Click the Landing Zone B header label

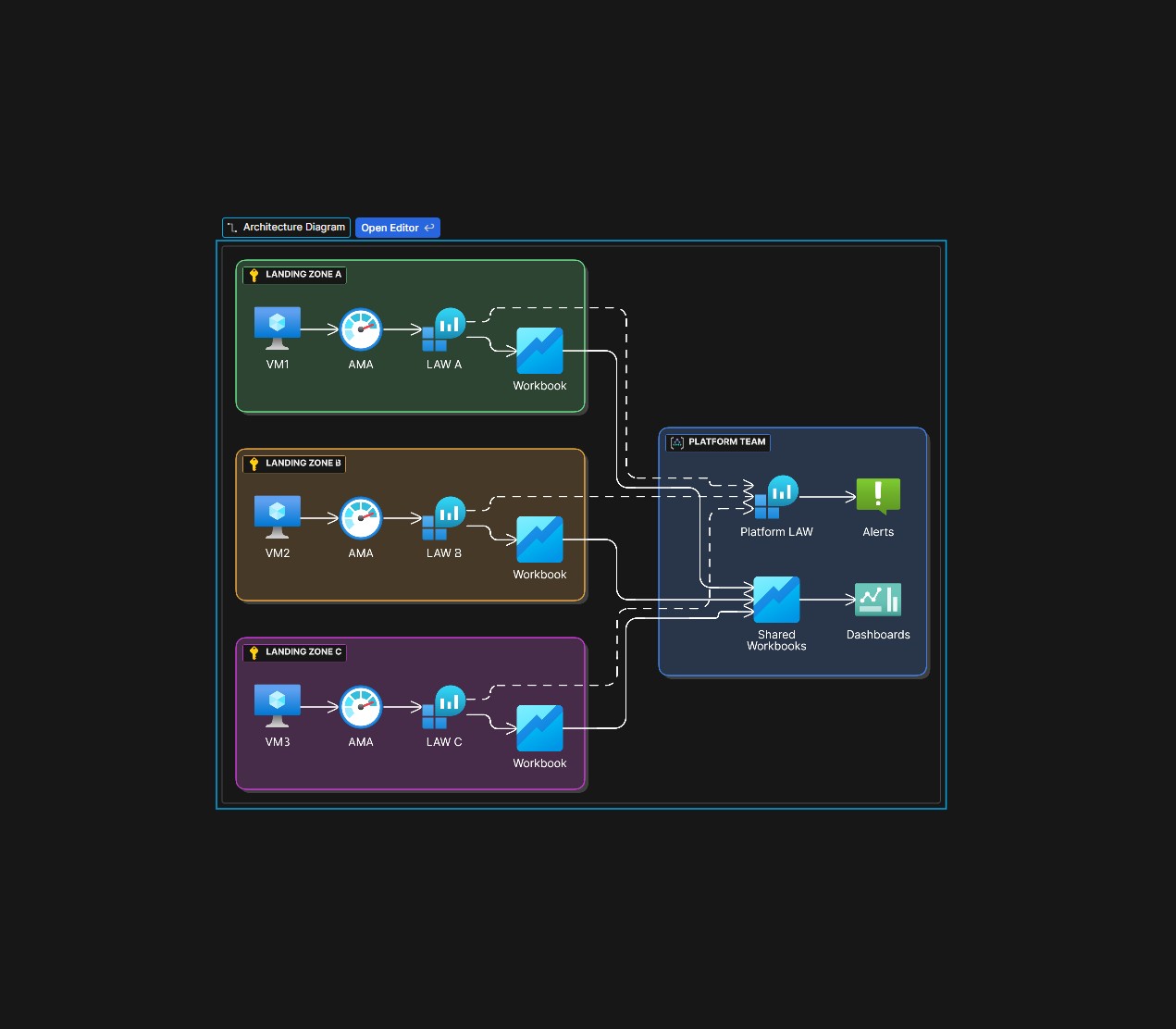tap(303, 463)
